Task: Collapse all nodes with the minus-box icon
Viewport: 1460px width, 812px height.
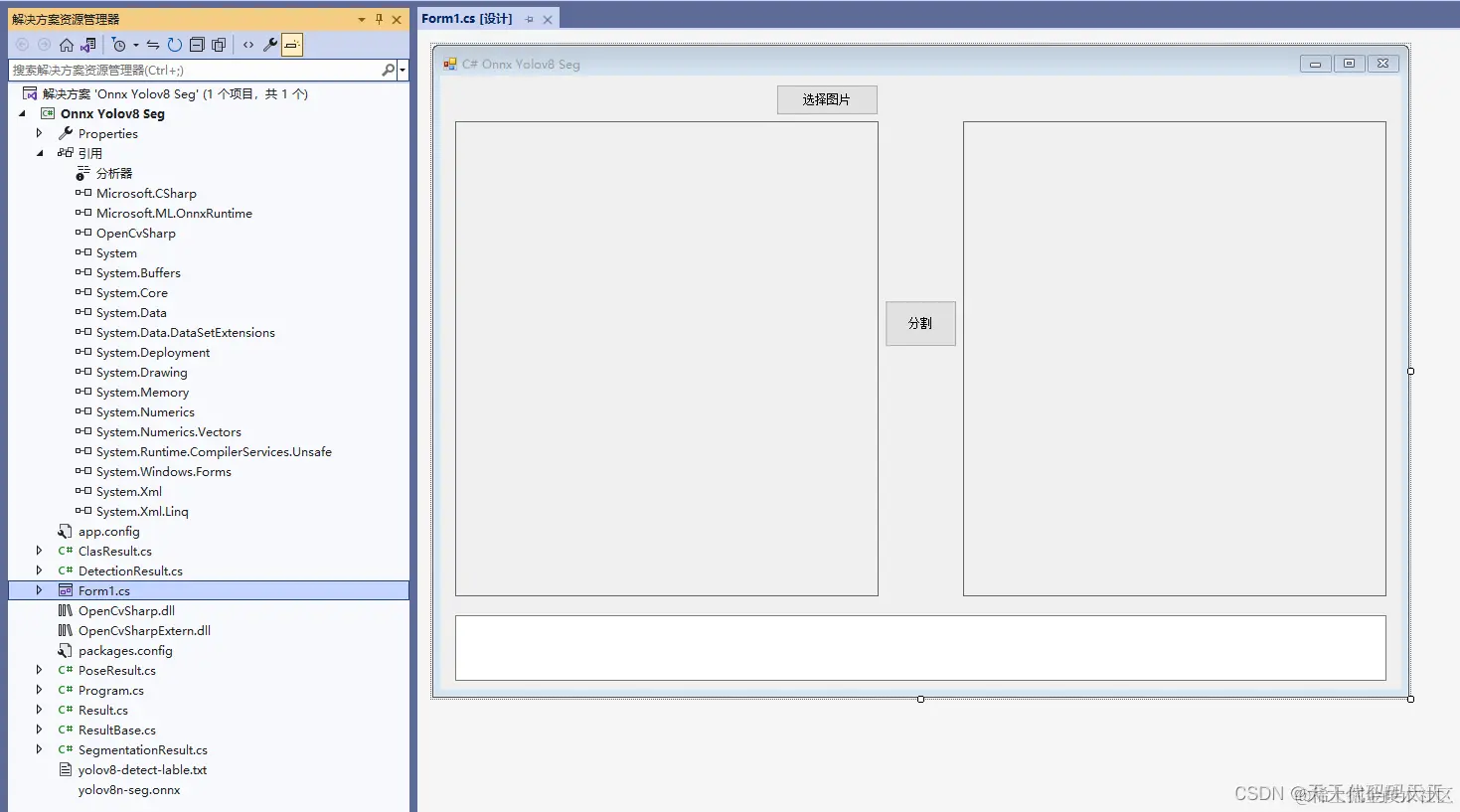Action: coord(197,45)
